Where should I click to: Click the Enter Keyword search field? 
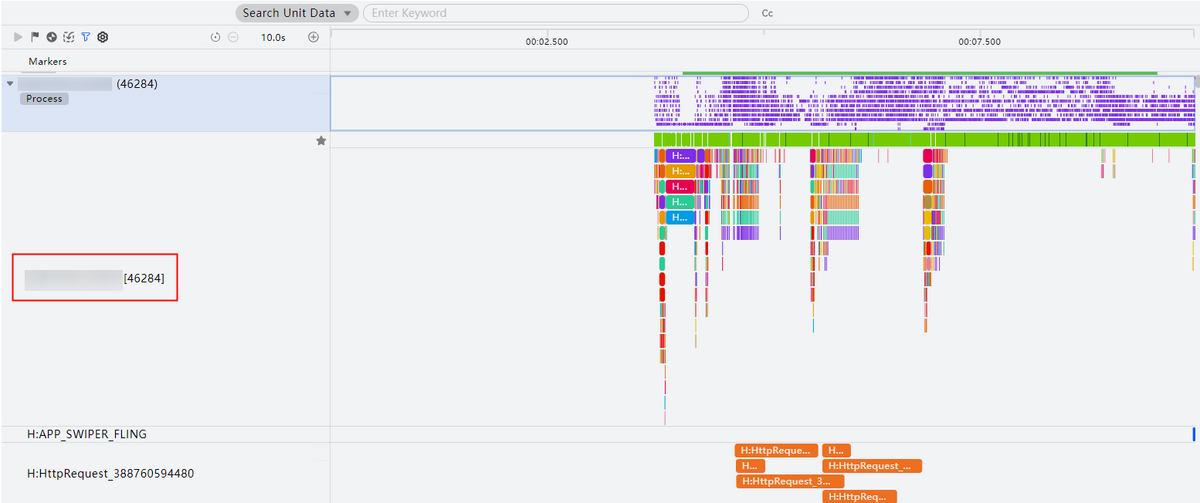pyautogui.click(x=555, y=13)
